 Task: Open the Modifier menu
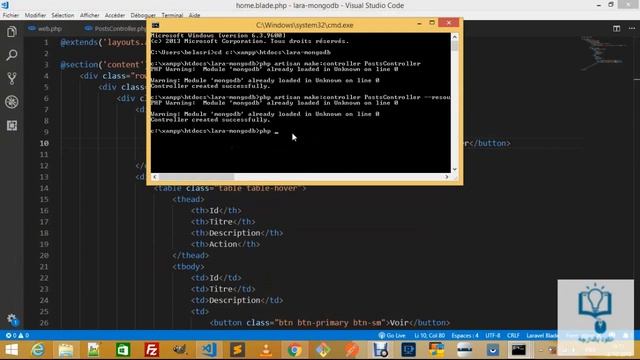pos(35,15)
